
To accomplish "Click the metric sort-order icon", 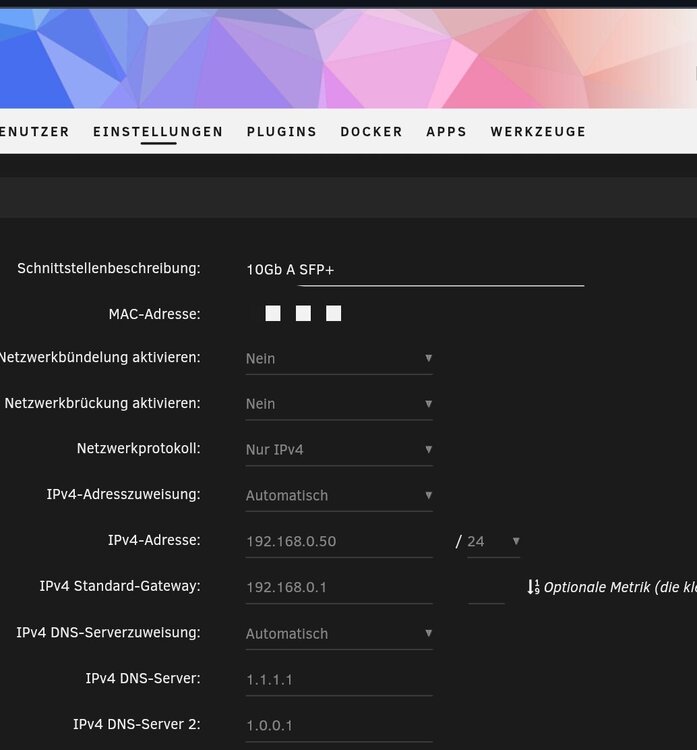I will 533,587.
